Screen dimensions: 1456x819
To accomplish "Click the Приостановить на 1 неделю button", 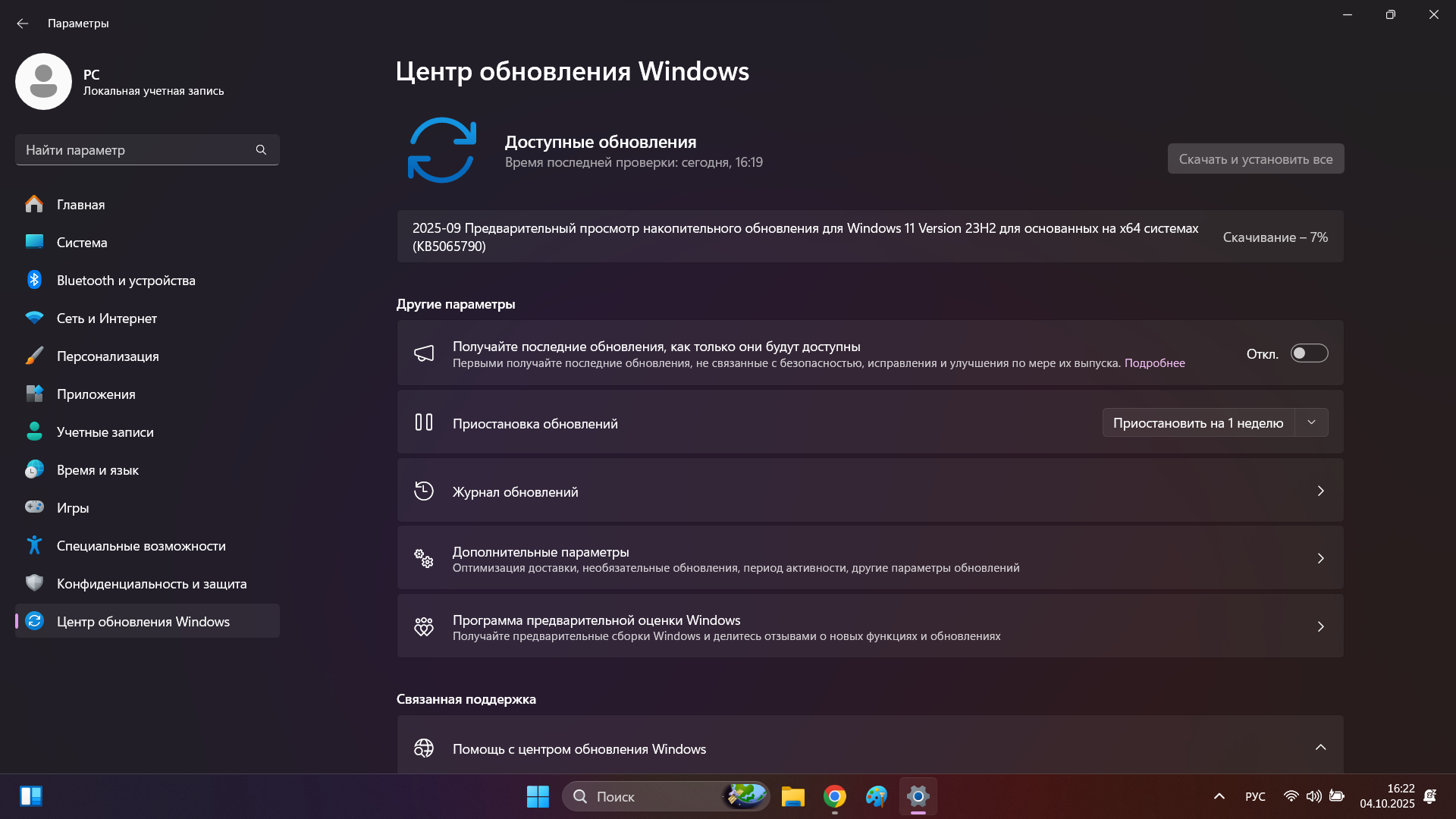I will pyautogui.click(x=1198, y=423).
